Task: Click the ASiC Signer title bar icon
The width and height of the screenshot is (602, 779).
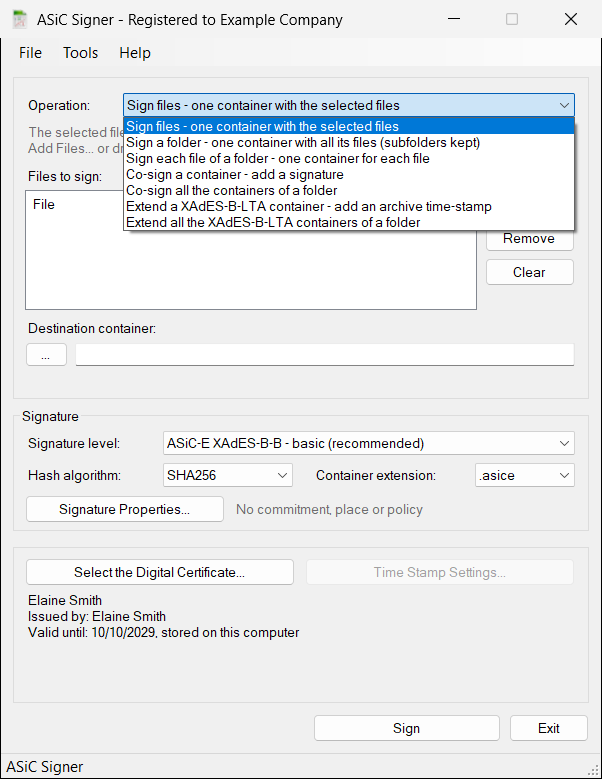Action: coord(20,19)
